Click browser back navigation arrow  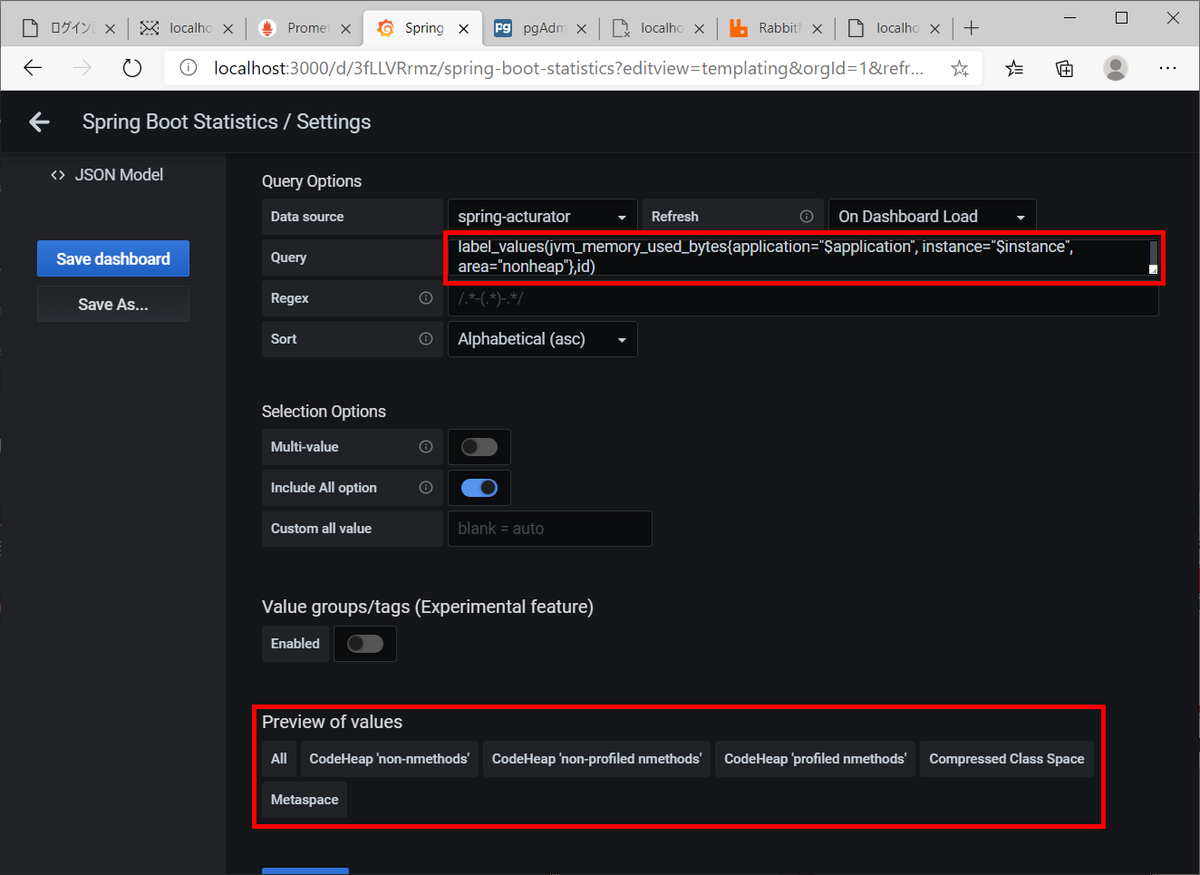click(x=33, y=68)
